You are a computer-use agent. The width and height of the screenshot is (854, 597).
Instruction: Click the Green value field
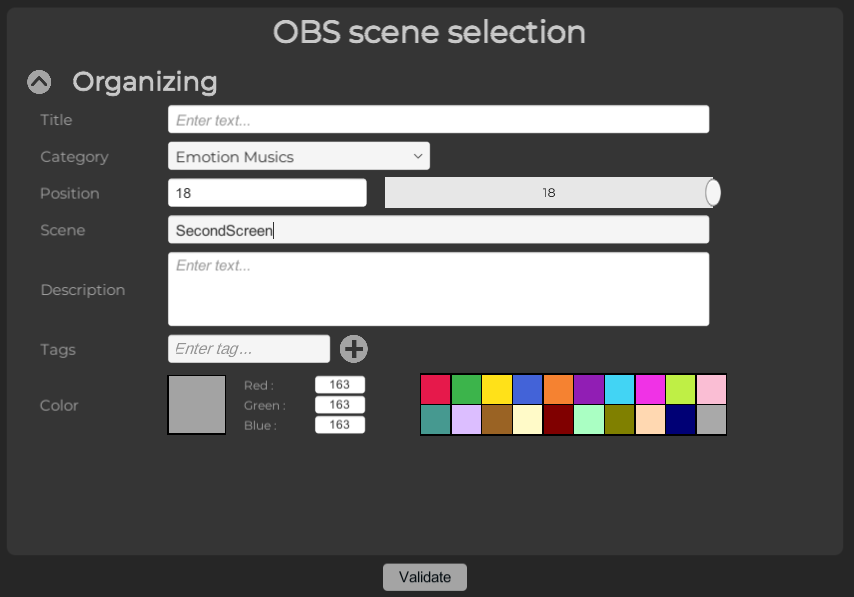(x=340, y=405)
